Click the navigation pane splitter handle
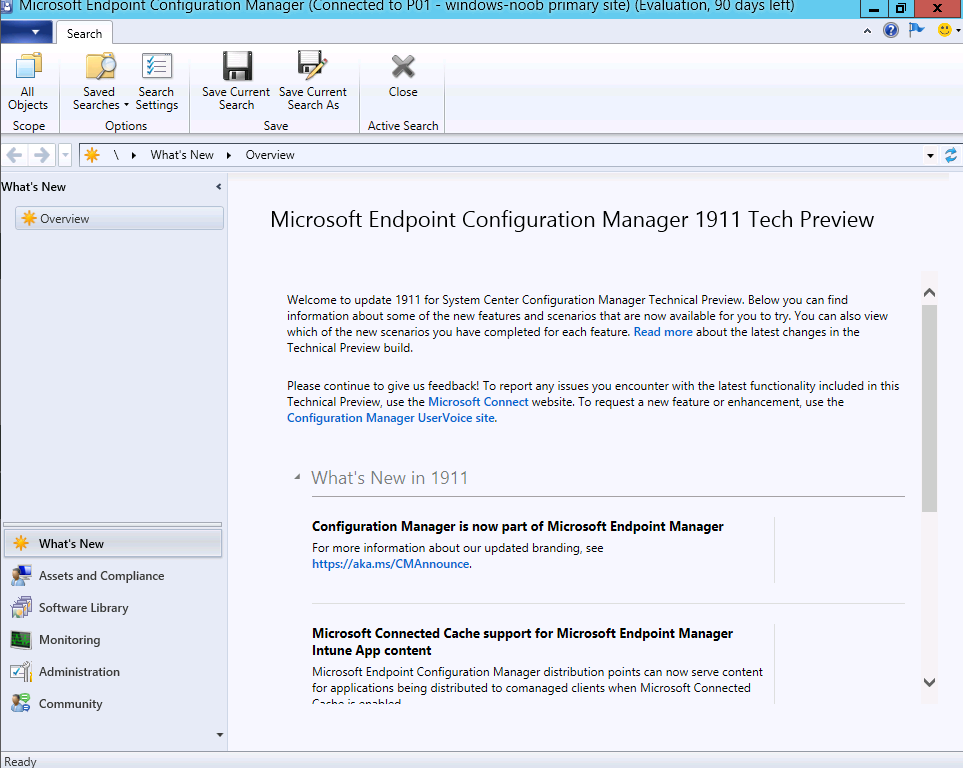 pyautogui.click(x=113, y=524)
